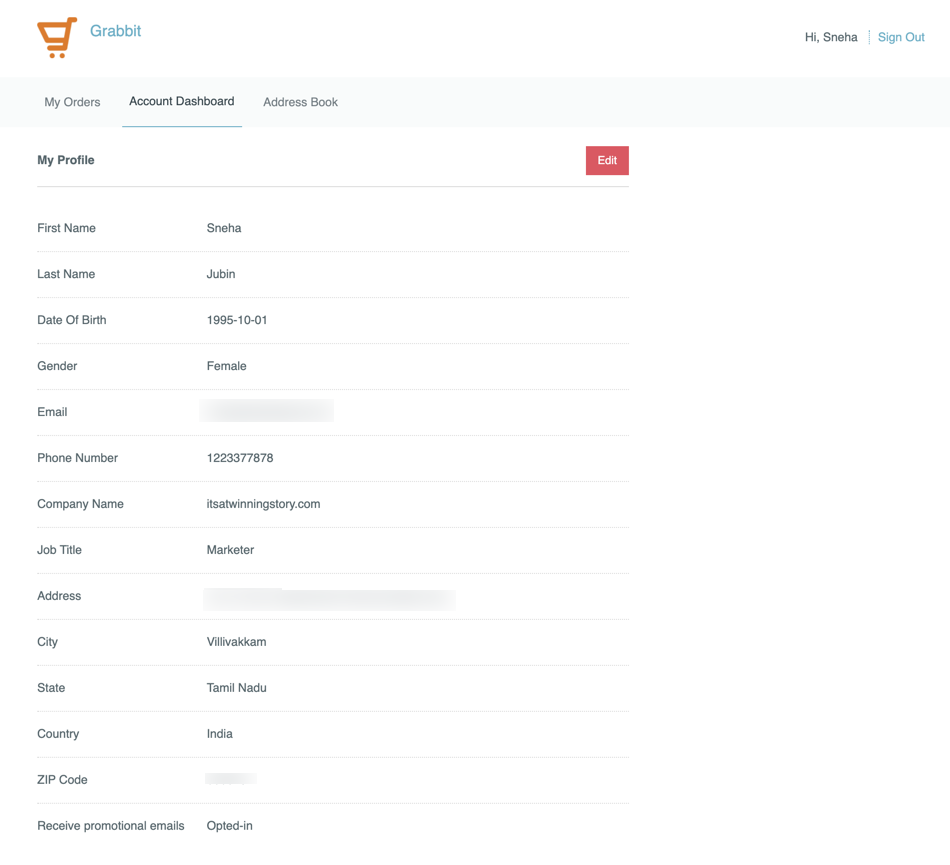
Task: Click the gender value Female
Action: [226, 366]
